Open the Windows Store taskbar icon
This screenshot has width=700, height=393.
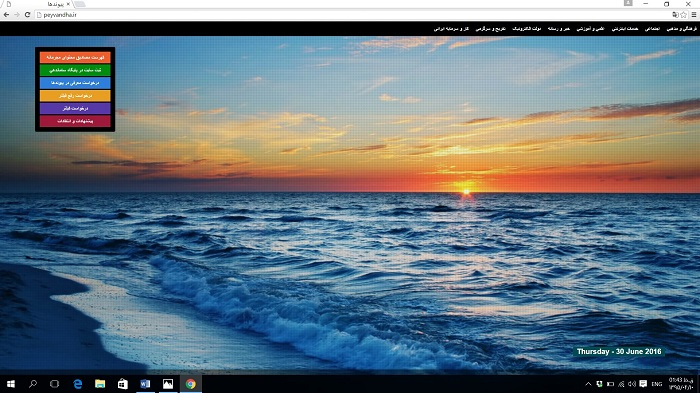pos(123,384)
